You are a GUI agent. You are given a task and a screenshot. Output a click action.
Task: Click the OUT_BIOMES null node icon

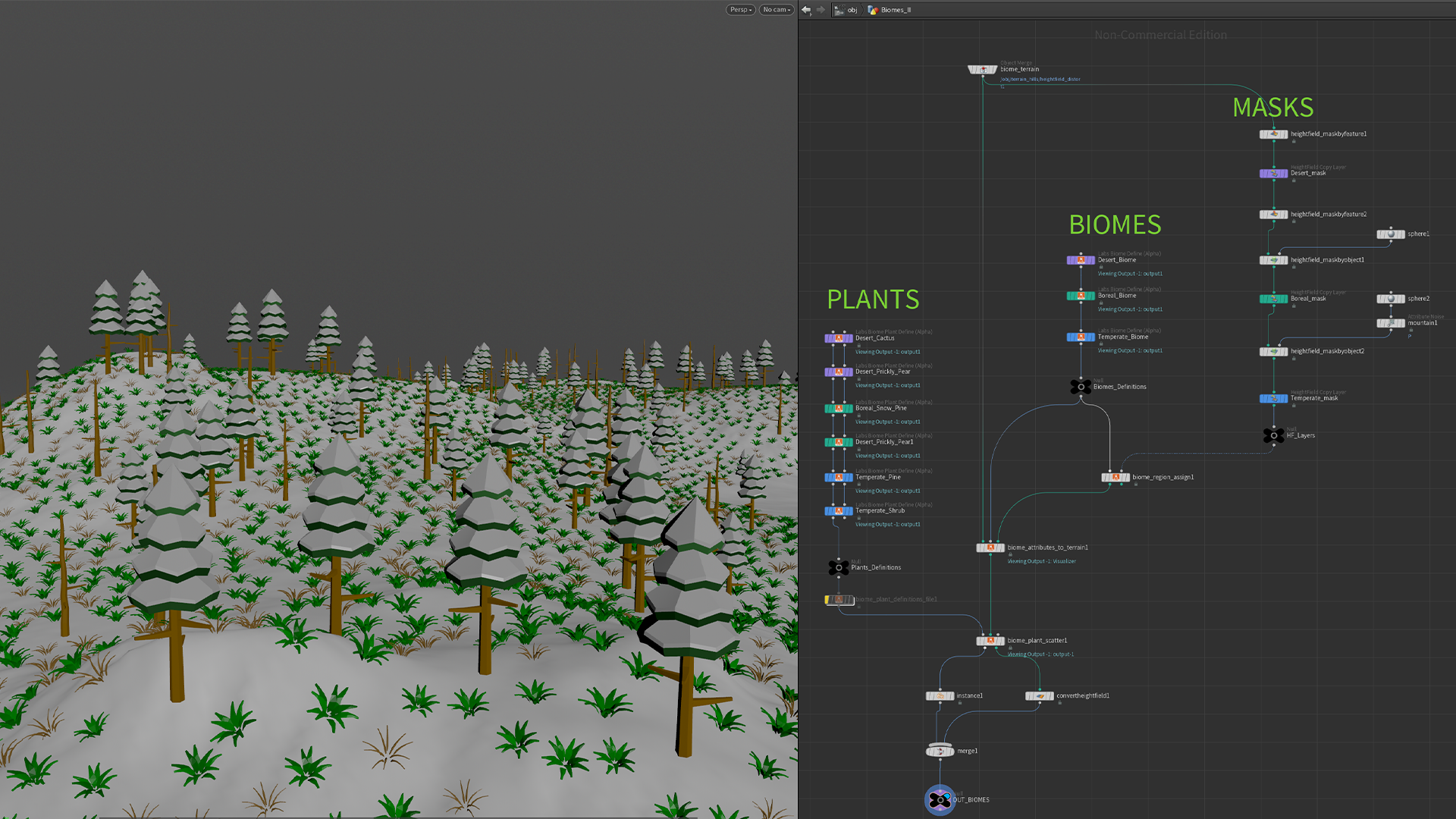click(x=939, y=799)
